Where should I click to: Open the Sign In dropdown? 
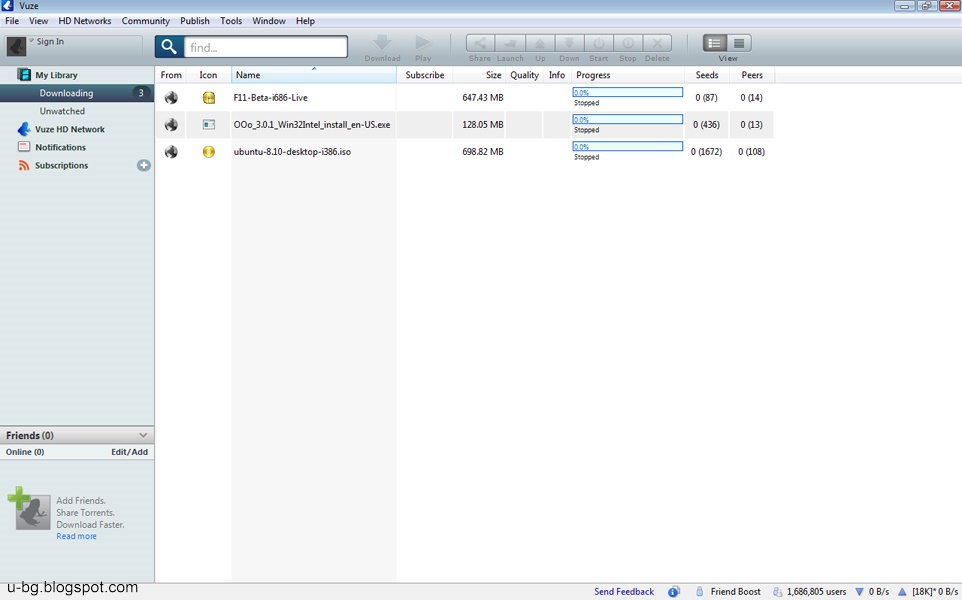[x=32, y=40]
